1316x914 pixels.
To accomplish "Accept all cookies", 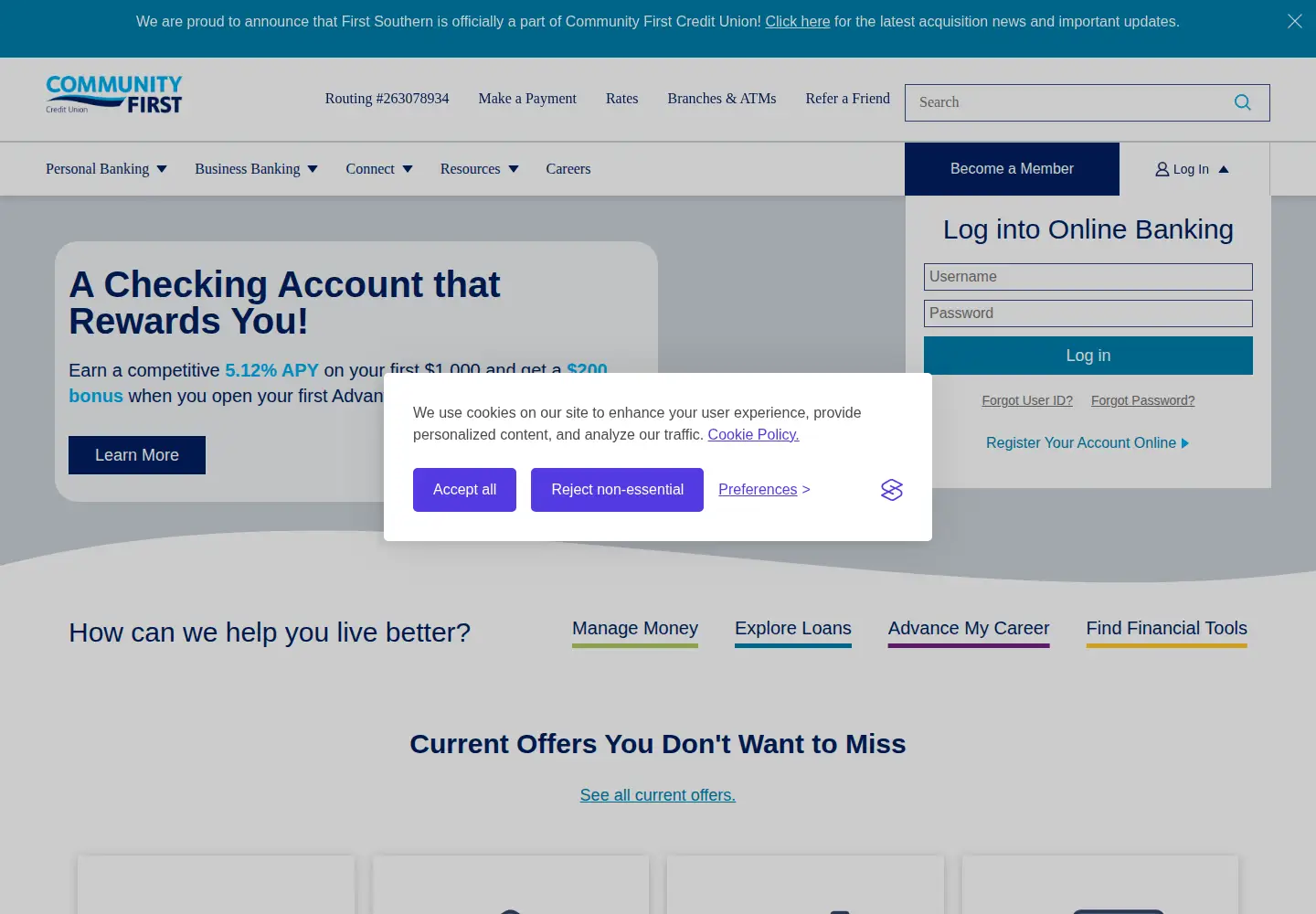I will 464,490.
